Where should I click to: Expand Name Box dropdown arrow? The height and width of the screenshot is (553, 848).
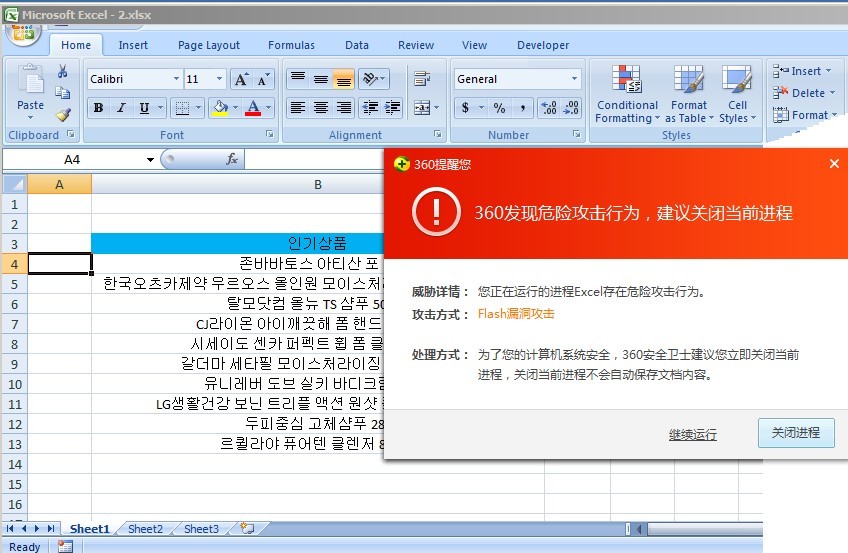pyautogui.click(x=150, y=159)
